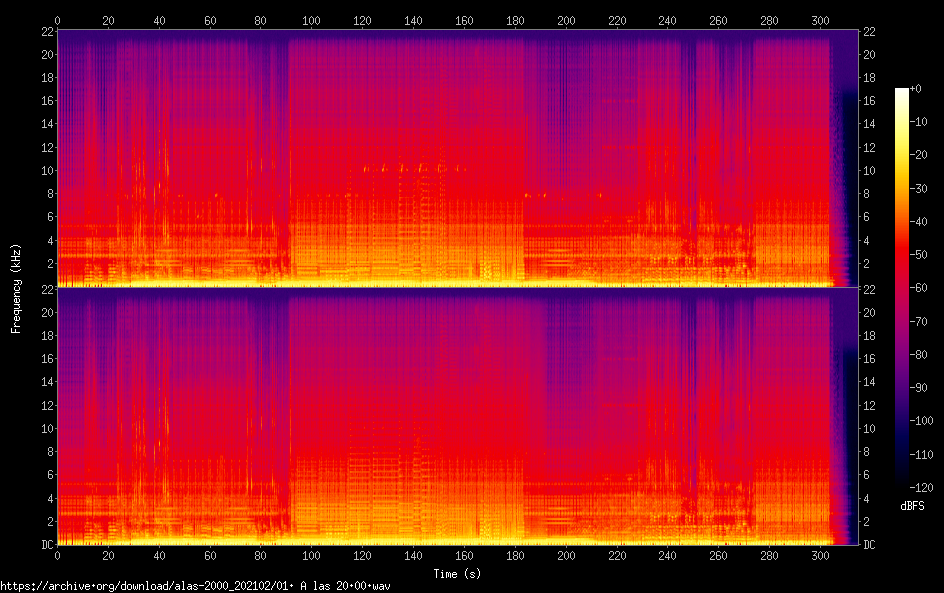Click the "DC" label on the right frequency axis
This screenshot has width=944, height=593.
click(869, 545)
